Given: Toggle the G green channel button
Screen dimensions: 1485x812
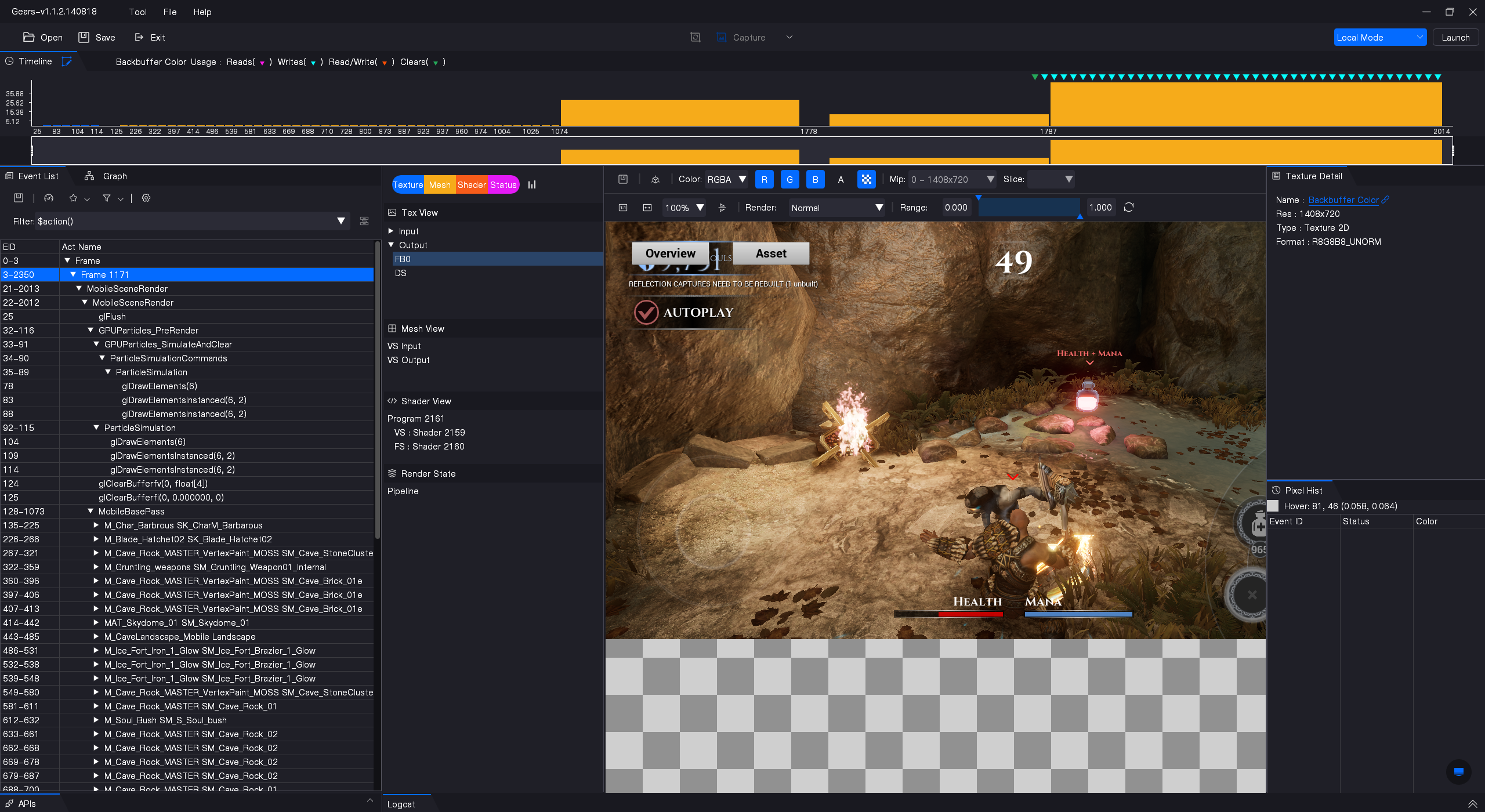Looking at the screenshot, I should click(x=790, y=179).
